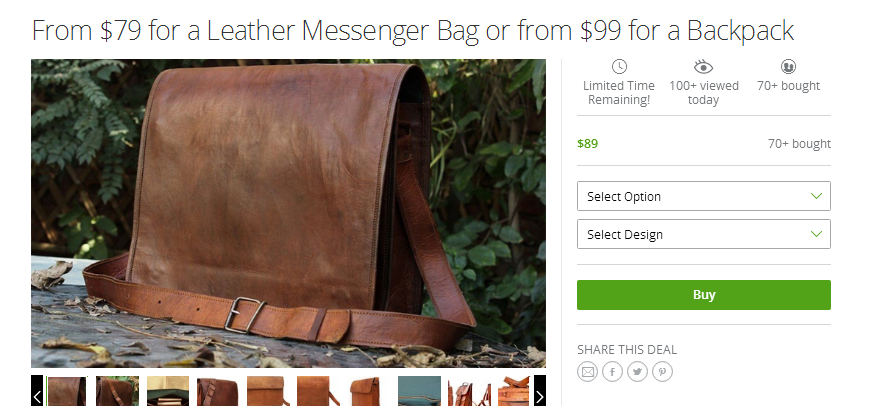Click the main leather bag image

[288, 213]
